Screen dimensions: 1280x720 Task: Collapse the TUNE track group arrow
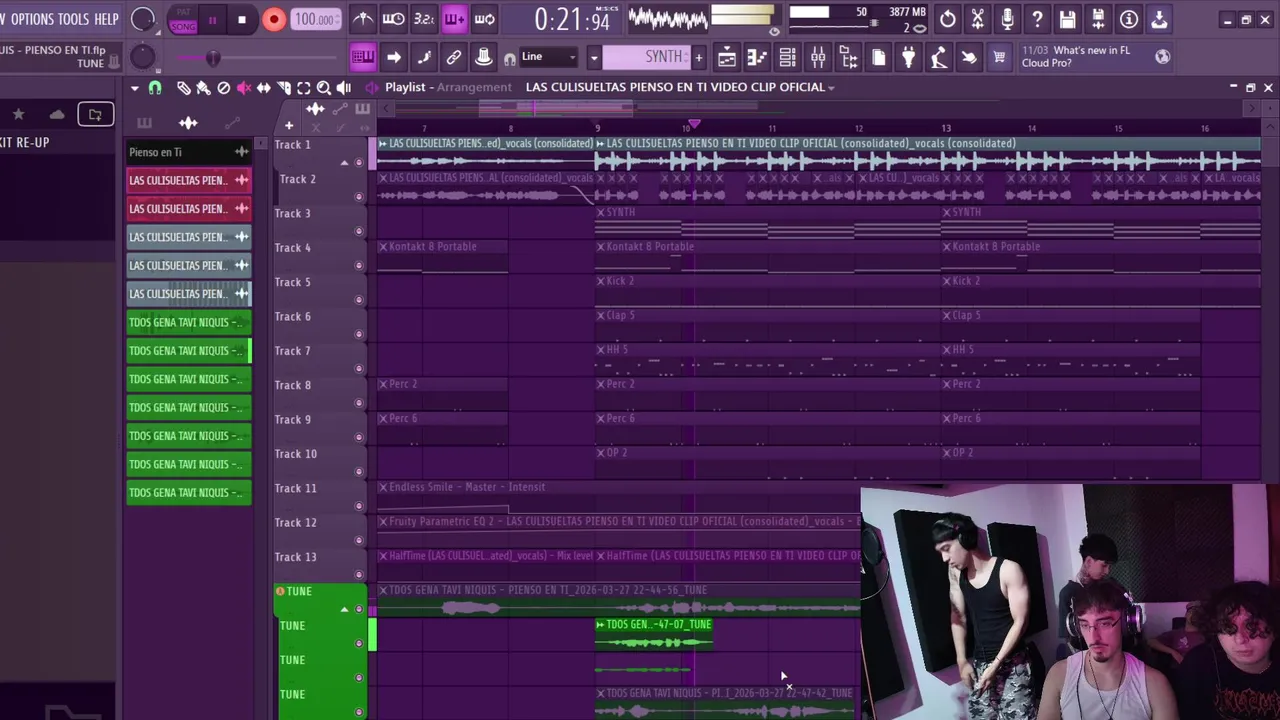pos(345,609)
